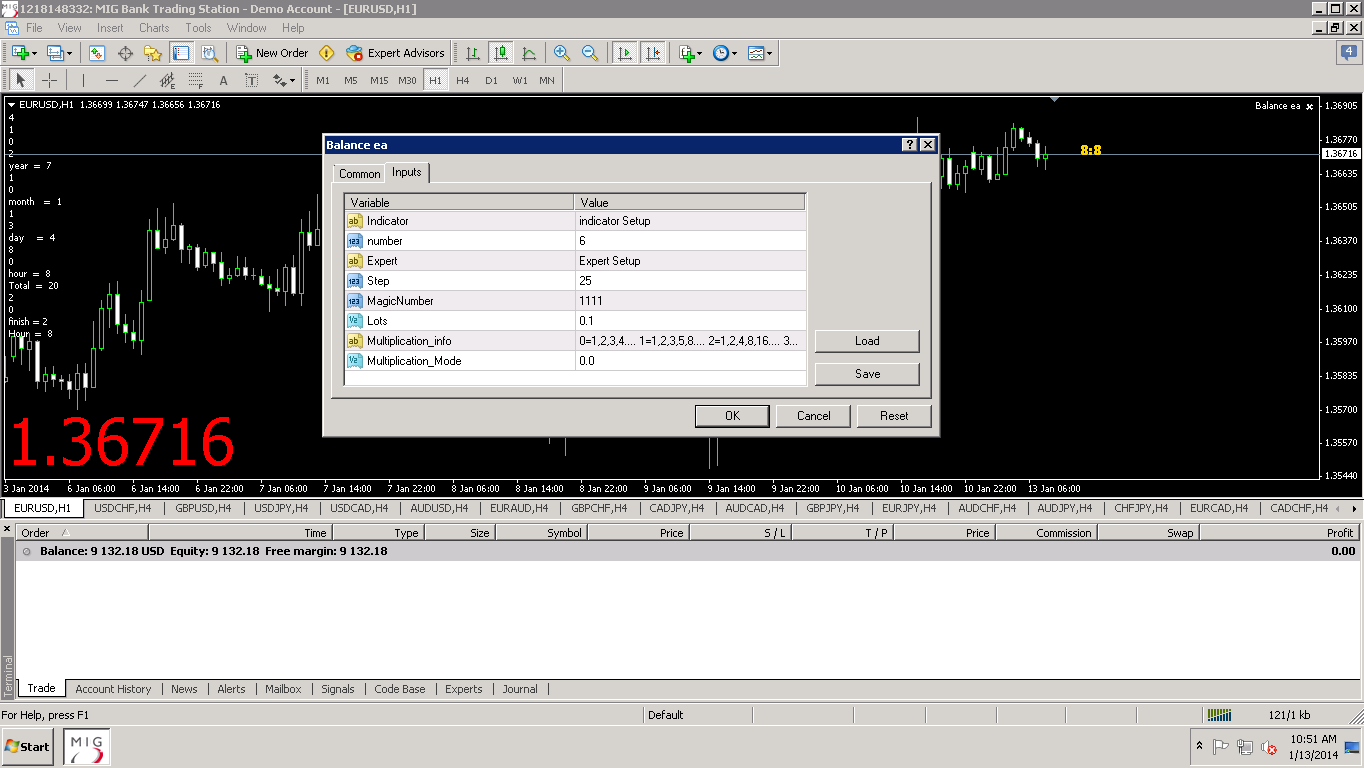Pick the trendline drawing tool

(x=139, y=80)
